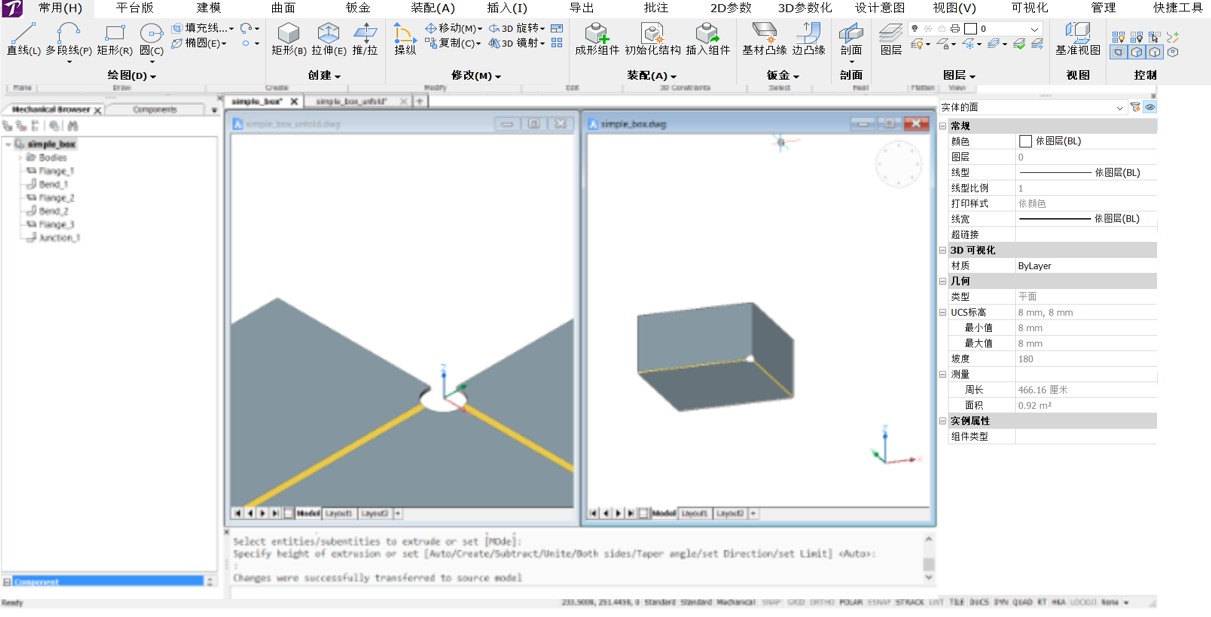
Task: Click the layer color square beside layer 0
Action: click(x=970, y=29)
